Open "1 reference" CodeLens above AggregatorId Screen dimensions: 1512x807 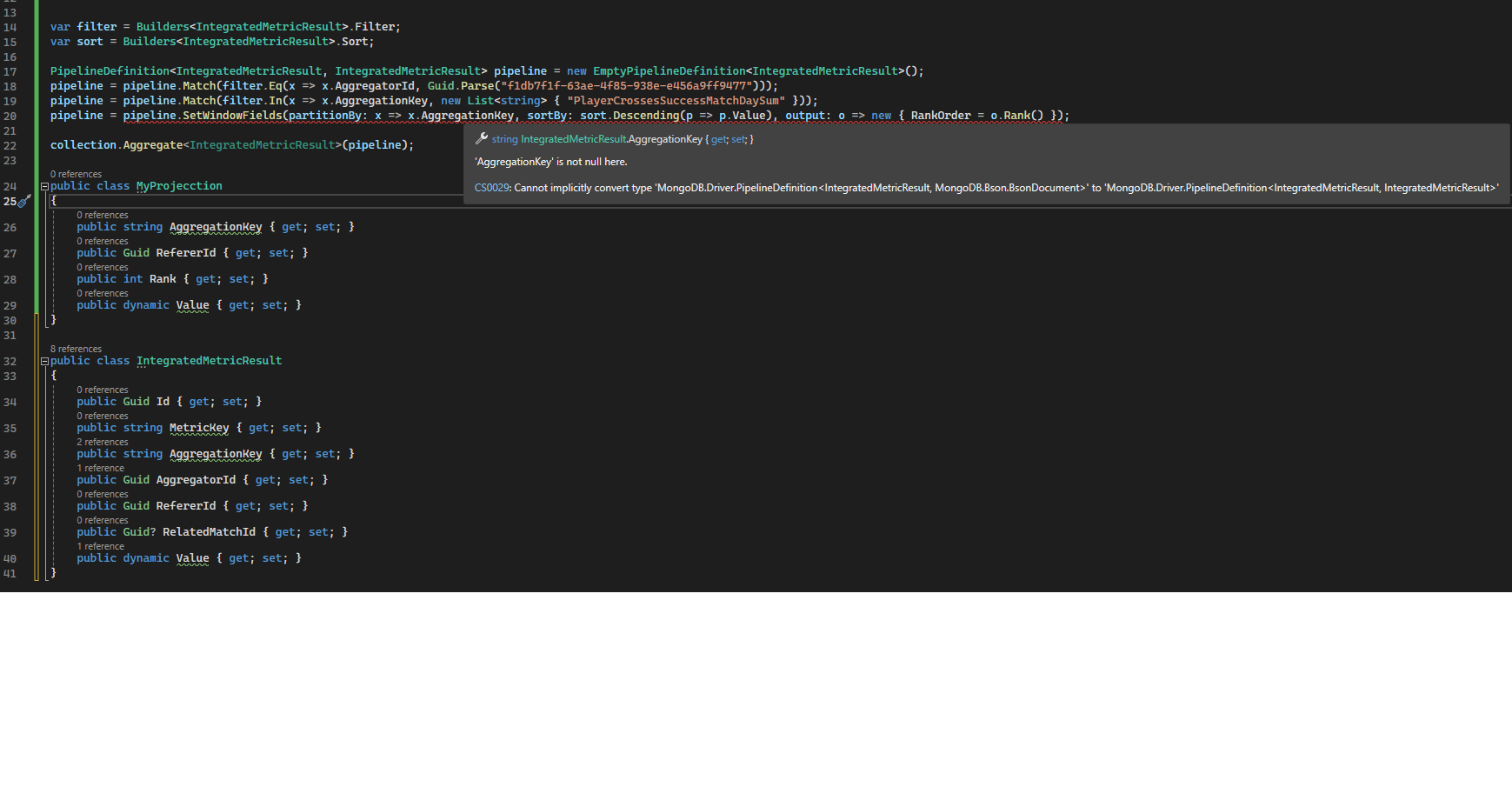click(x=100, y=468)
